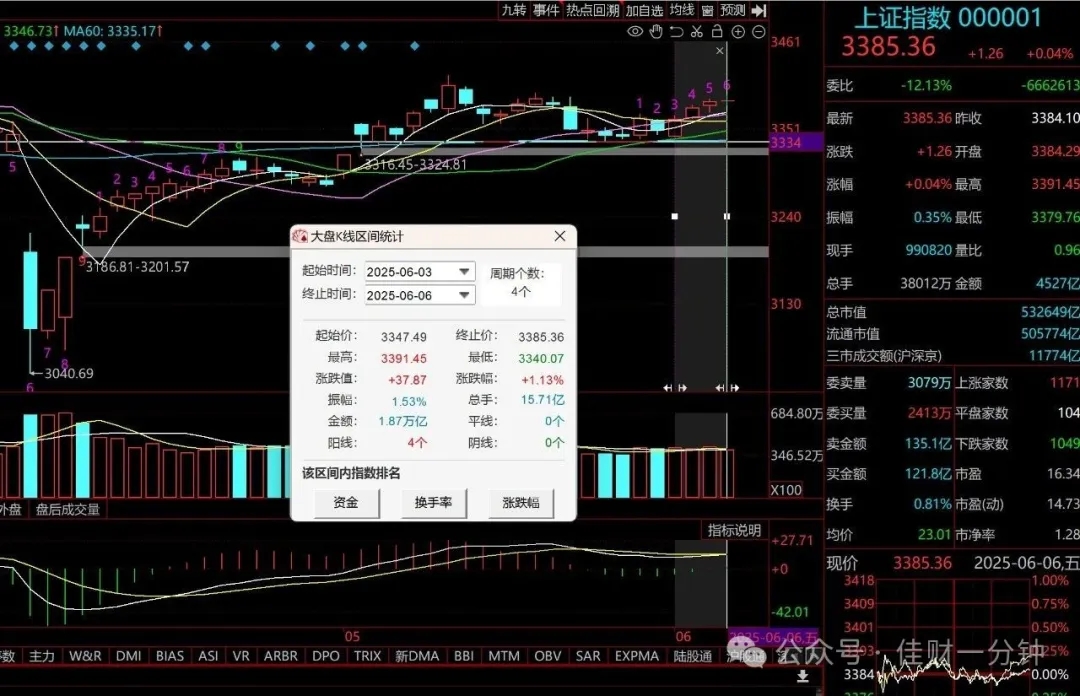Click the 指标说明 indicator help button

(734, 530)
